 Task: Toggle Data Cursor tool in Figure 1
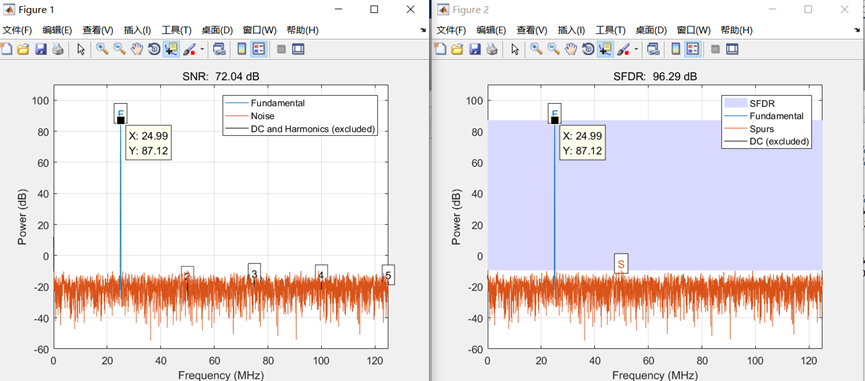point(171,50)
